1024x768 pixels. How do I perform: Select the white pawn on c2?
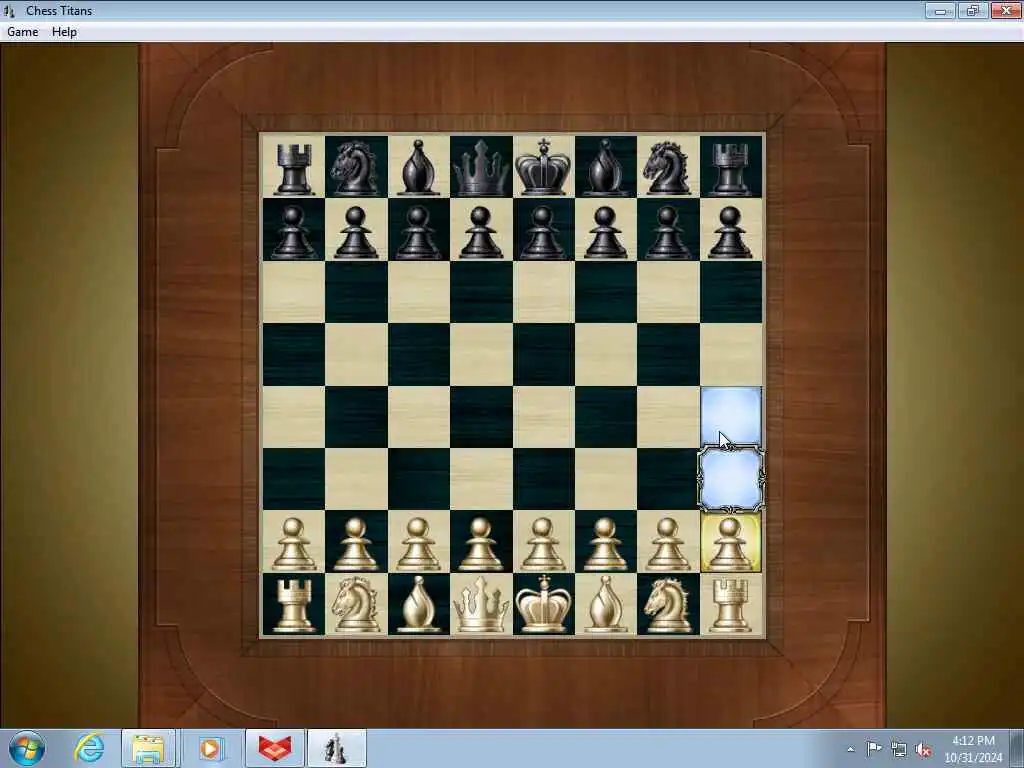[x=418, y=543]
